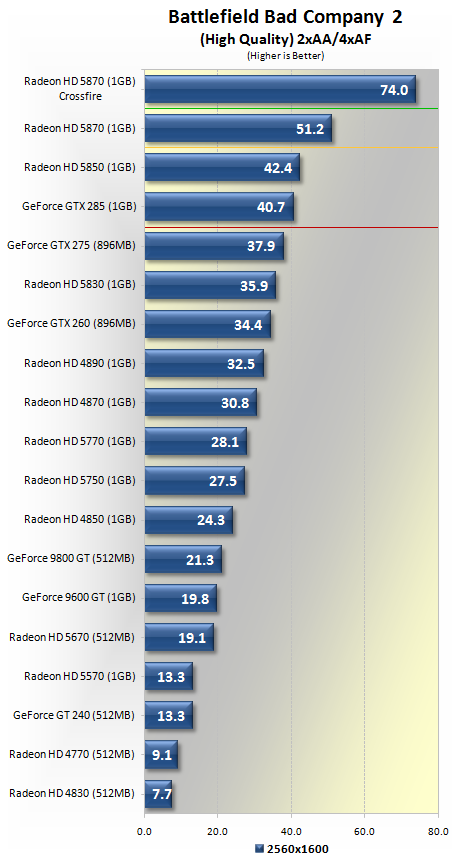Viewport: 457px width, 863px height.
Task: Click the 'Radeon HD 5850 (1GB)' label
Action: [80, 167]
